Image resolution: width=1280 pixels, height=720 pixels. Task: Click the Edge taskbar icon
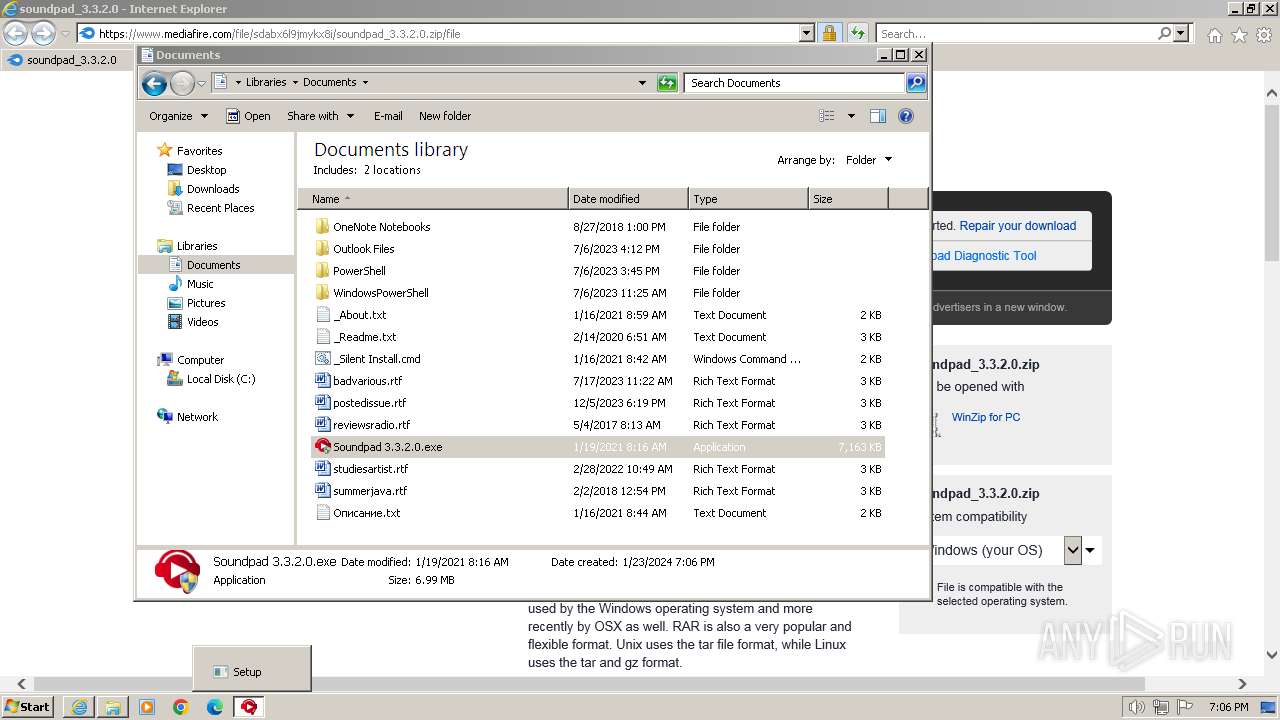215,707
